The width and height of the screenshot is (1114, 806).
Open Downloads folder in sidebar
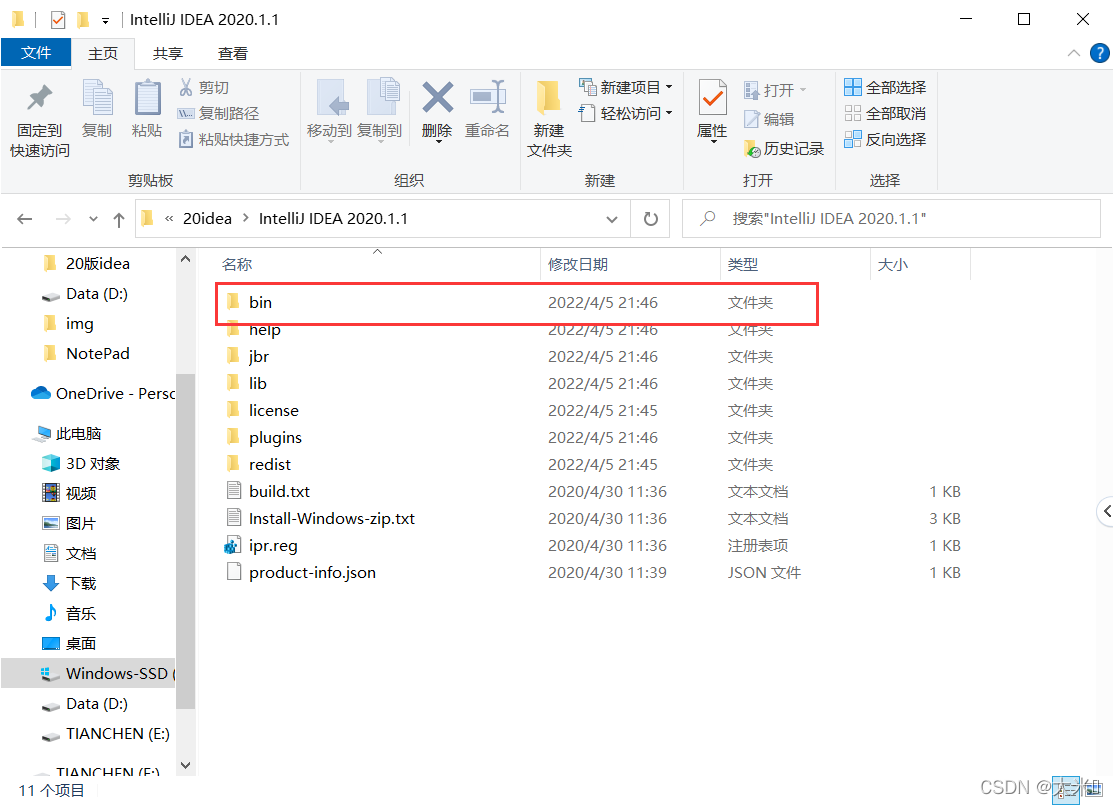pyautogui.click(x=70, y=584)
